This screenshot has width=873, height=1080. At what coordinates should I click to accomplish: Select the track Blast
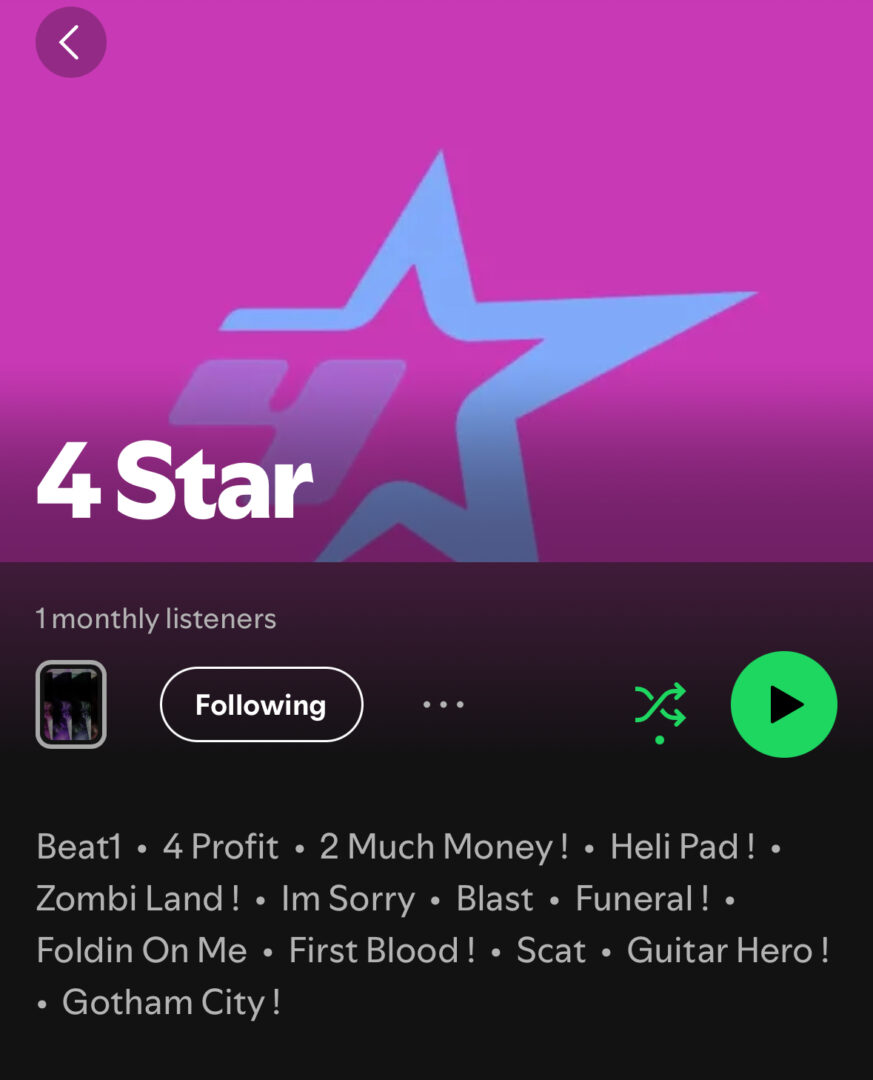[495, 899]
